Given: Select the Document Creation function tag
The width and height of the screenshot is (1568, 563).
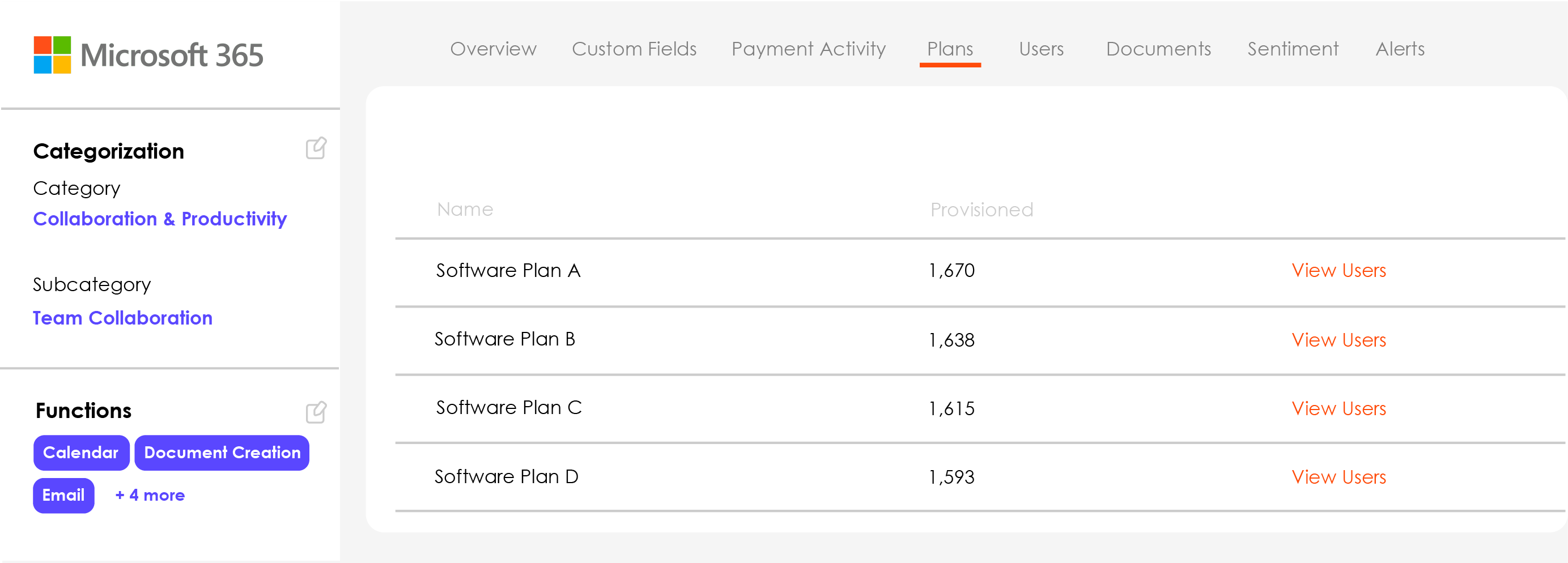Looking at the screenshot, I should pos(222,452).
